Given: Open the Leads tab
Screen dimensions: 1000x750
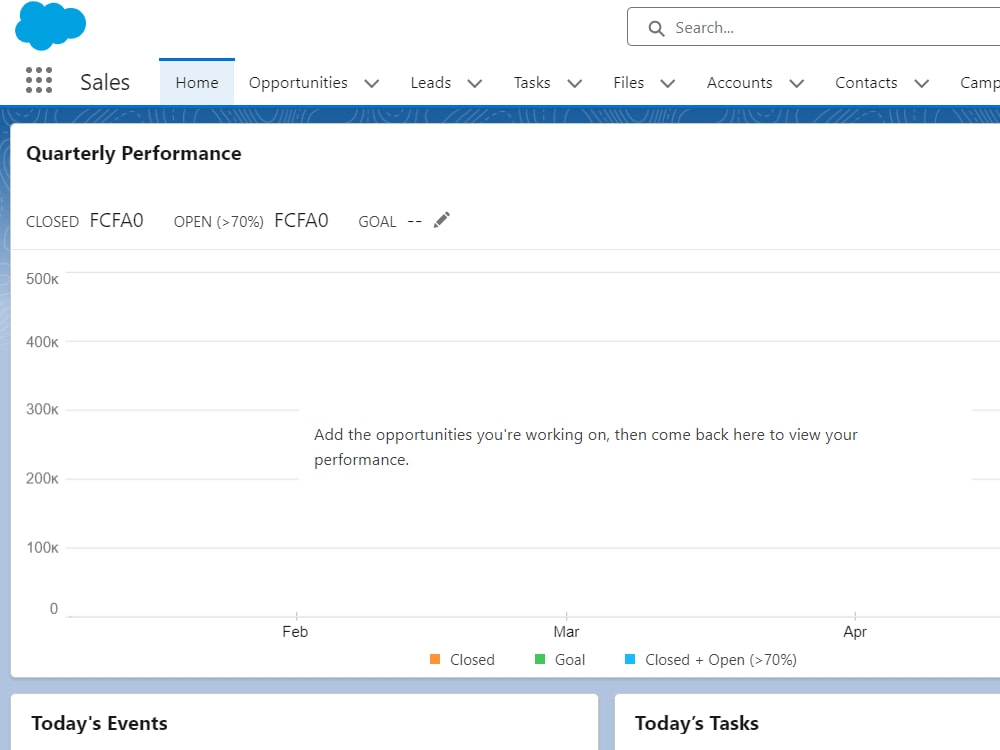Looking at the screenshot, I should [430, 83].
